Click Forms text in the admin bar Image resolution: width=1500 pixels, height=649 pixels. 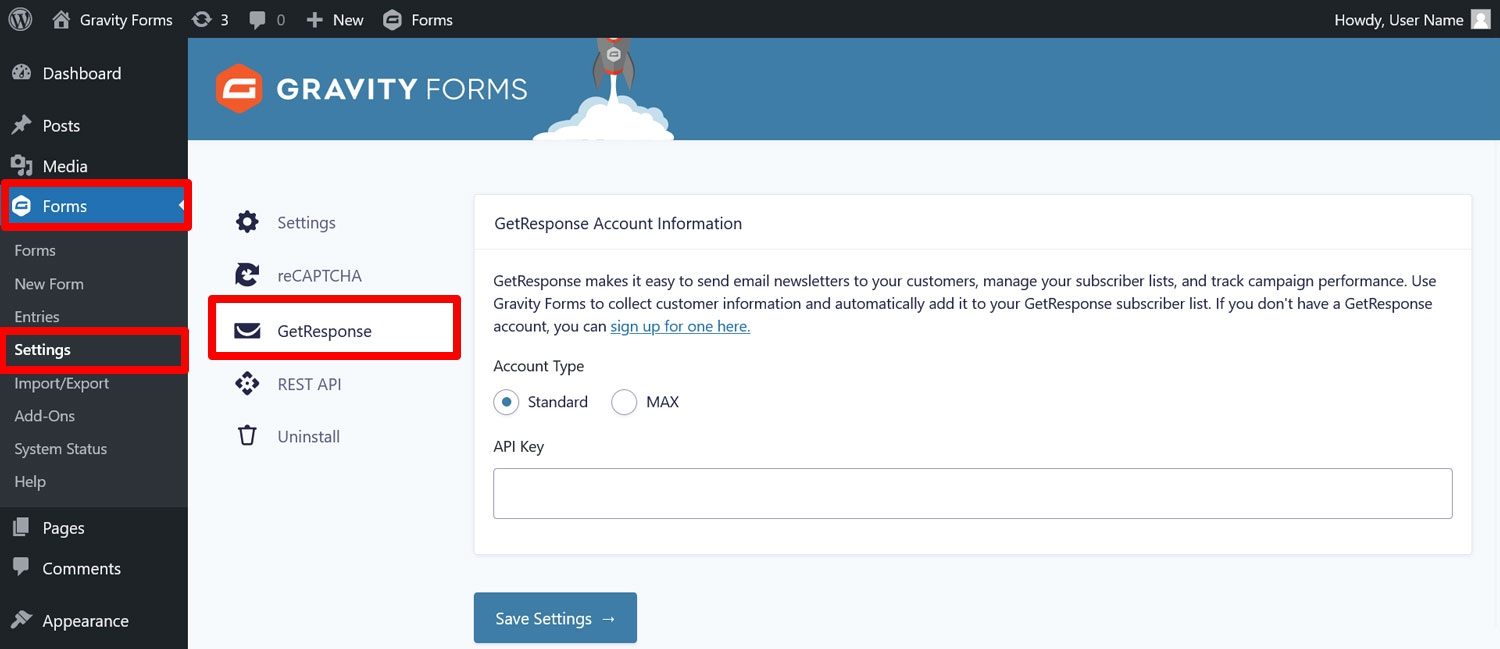432,20
